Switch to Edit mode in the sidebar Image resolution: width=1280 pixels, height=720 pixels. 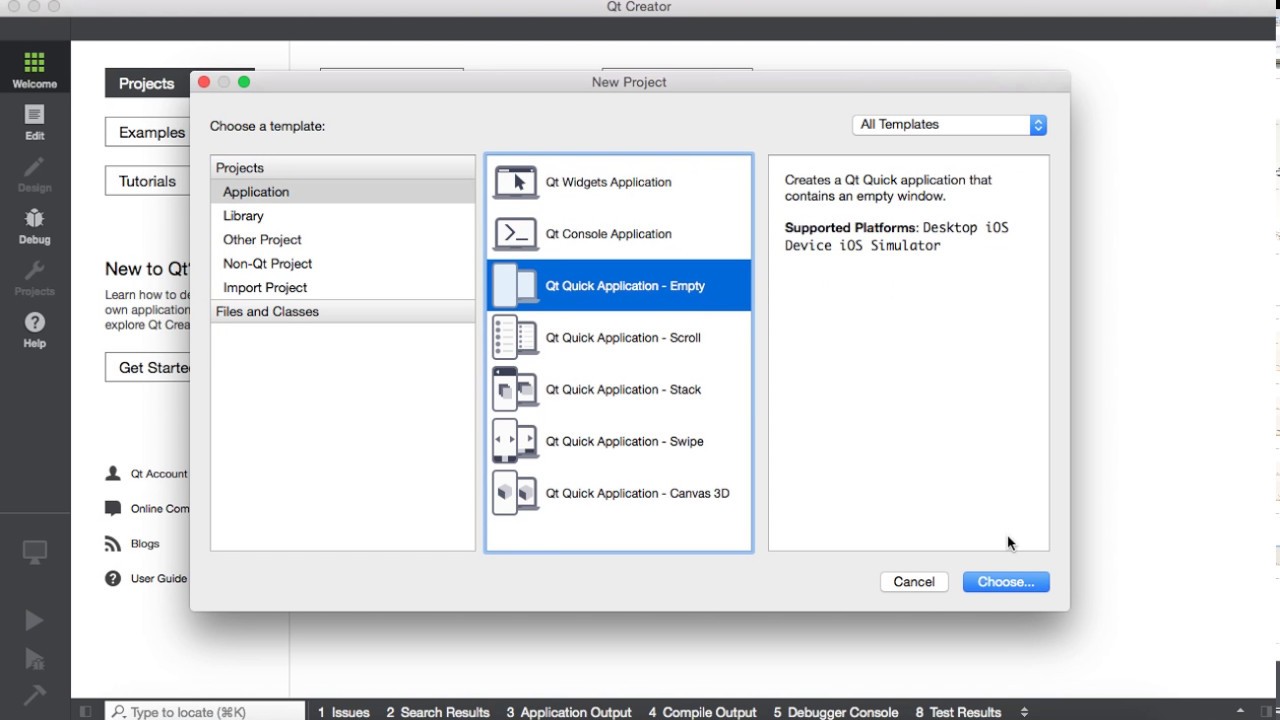pyautogui.click(x=35, y=122)
